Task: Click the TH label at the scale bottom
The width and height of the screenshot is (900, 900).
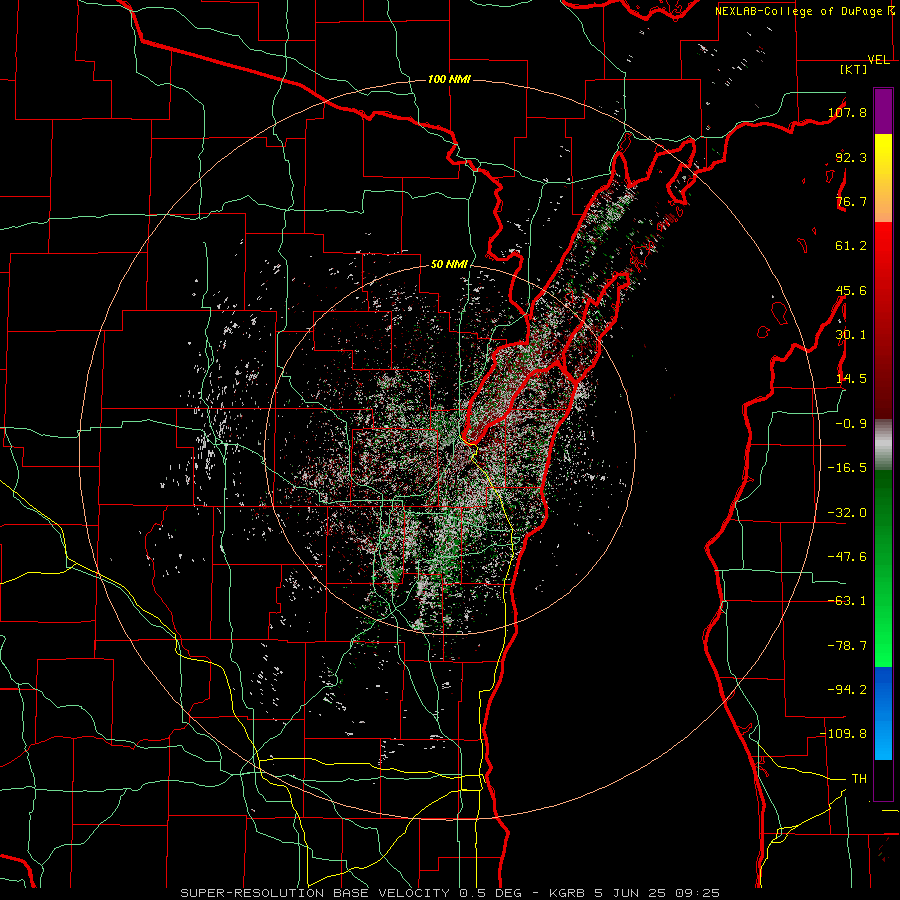Action: click(x=859, y=779)
